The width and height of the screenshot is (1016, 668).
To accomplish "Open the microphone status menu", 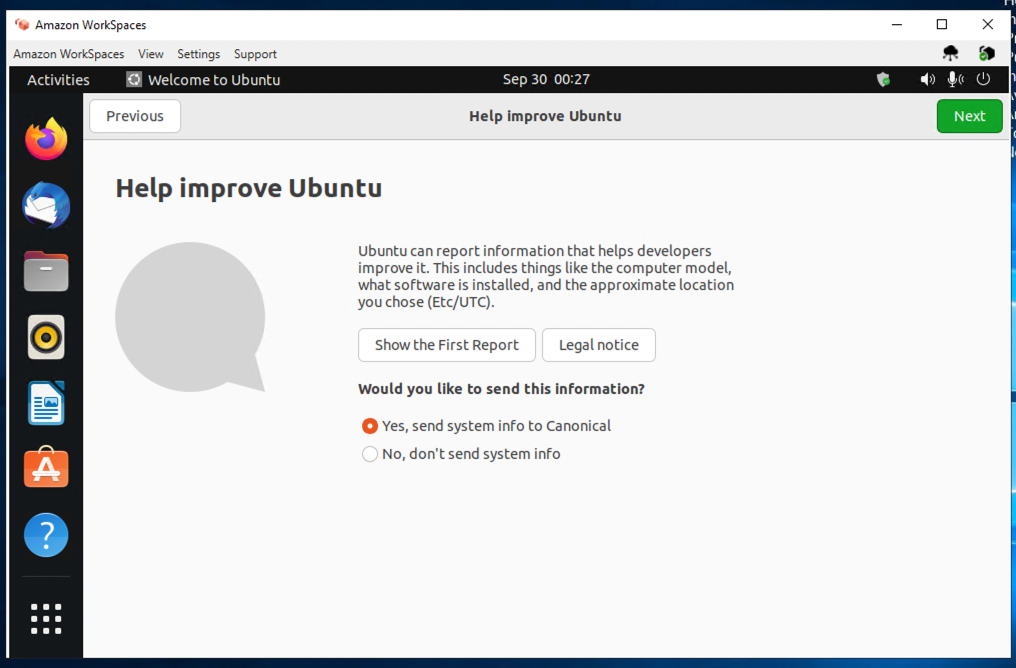I will [x=955, y=79].
